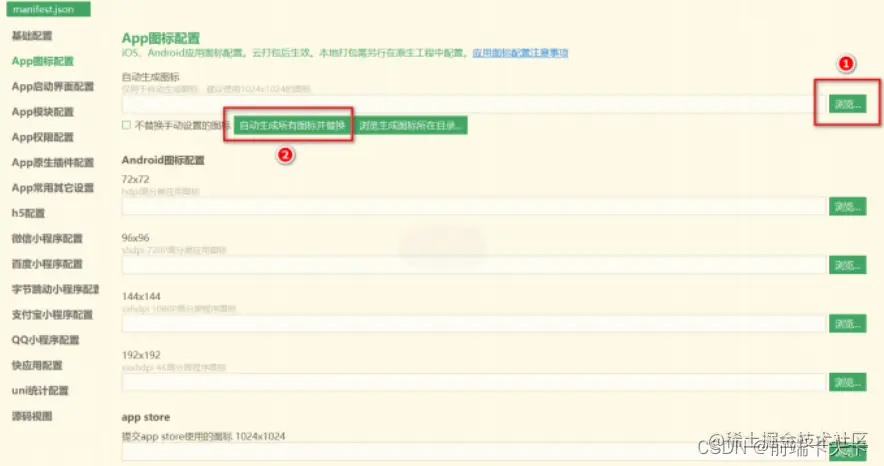Screen dimensions: 884x466
Task: Open h5配置 section
Action: tap(28, 213)
